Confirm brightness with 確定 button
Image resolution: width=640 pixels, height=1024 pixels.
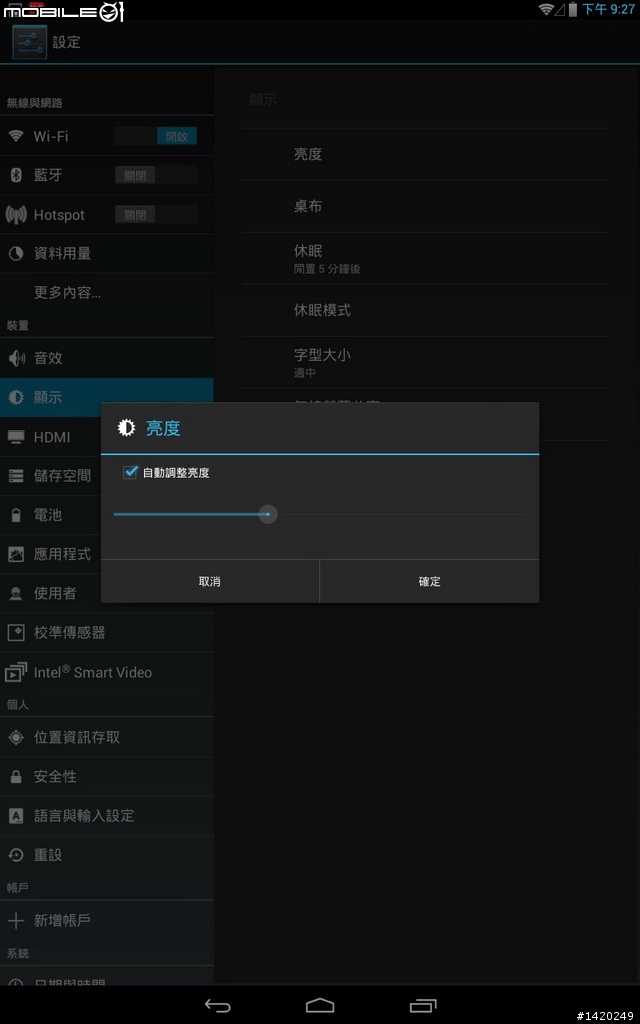430,581
